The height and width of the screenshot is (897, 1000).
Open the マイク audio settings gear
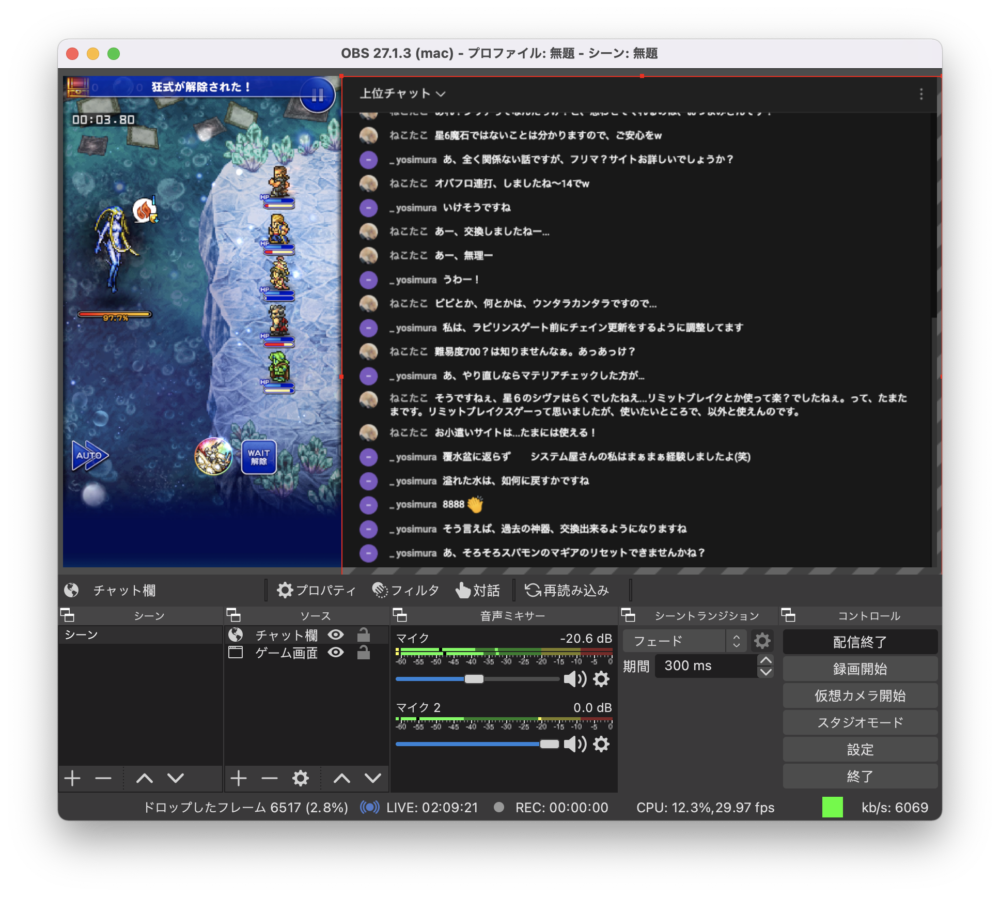tap(601, 679)
